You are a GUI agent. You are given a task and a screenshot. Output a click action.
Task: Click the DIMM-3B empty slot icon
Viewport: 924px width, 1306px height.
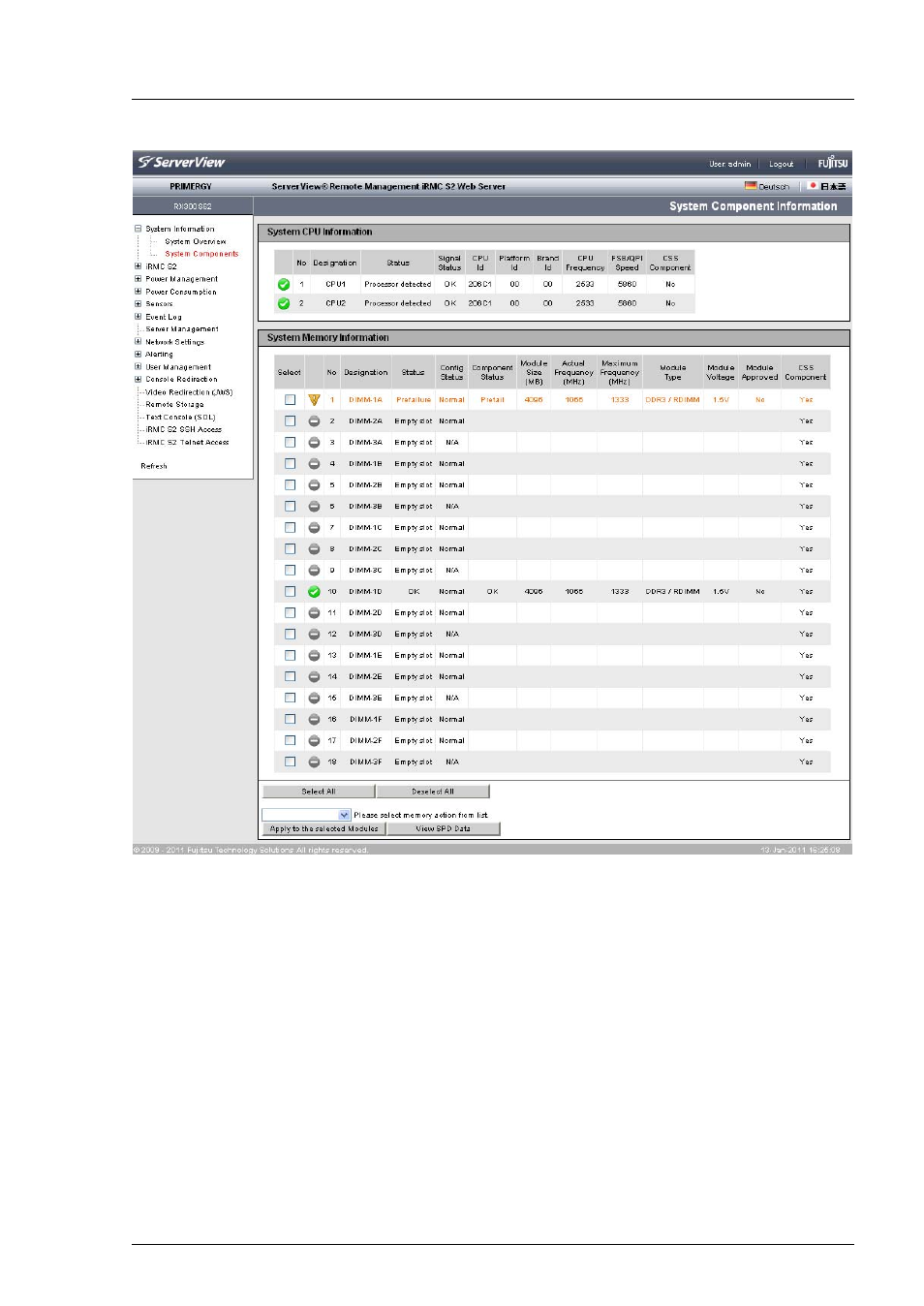314,507
